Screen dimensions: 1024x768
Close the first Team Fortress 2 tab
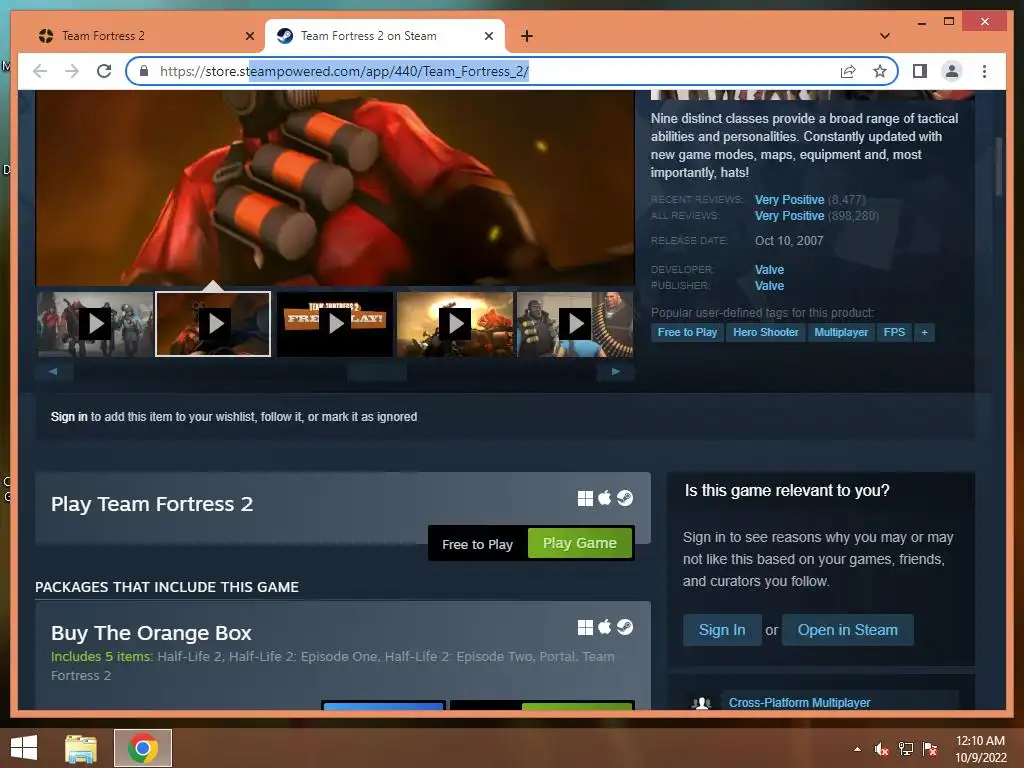(249, 36)
